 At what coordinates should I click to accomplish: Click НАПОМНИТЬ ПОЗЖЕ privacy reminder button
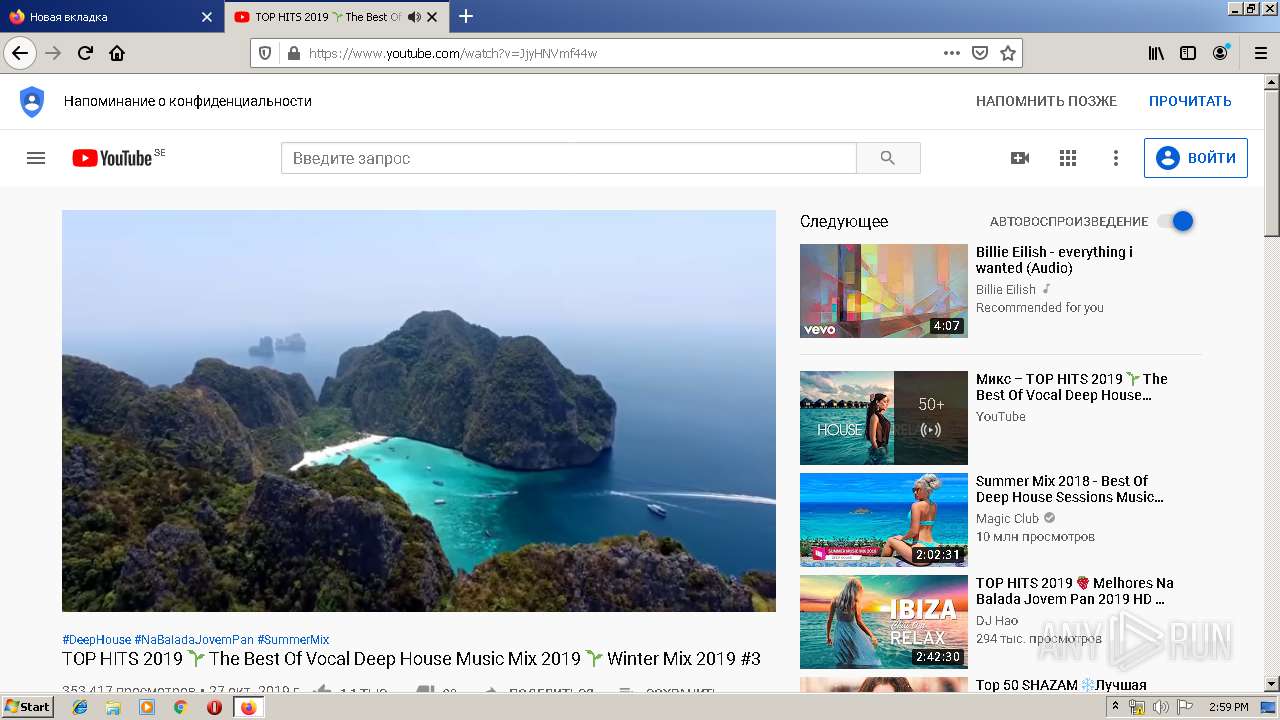[1046, 101]
